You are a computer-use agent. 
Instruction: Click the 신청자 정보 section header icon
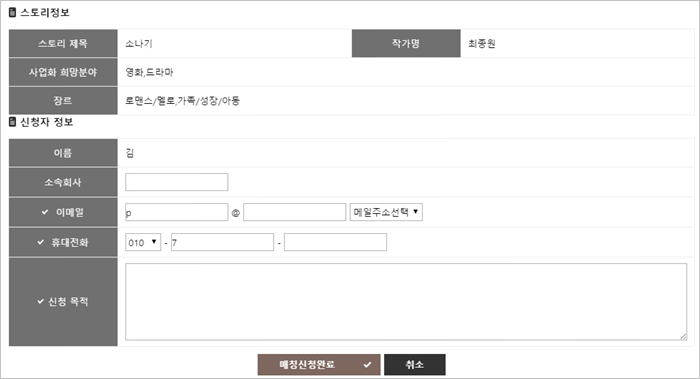click(x=12, y=122)
